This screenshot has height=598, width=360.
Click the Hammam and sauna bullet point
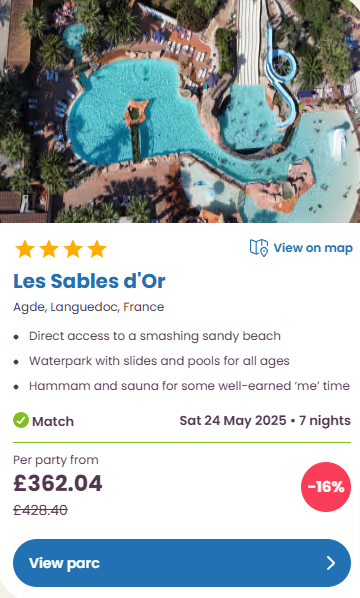click(x=189, y=386)
